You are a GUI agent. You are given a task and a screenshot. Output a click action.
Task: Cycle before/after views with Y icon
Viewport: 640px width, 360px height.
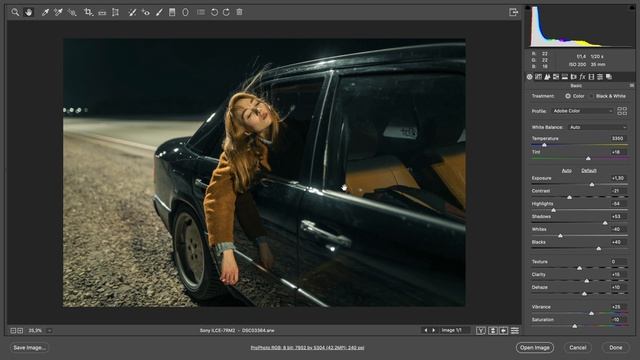coord(481,331)
